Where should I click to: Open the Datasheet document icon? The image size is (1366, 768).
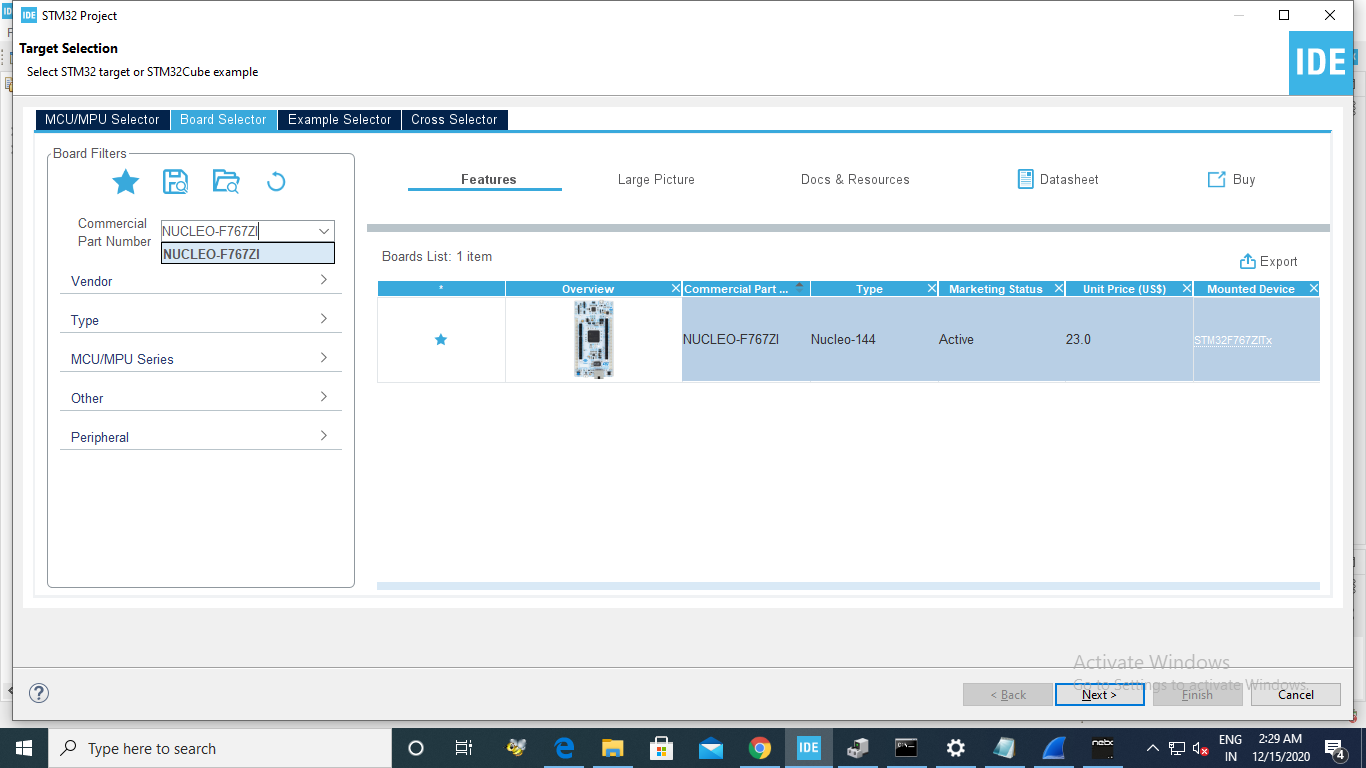pos(1025,179)
